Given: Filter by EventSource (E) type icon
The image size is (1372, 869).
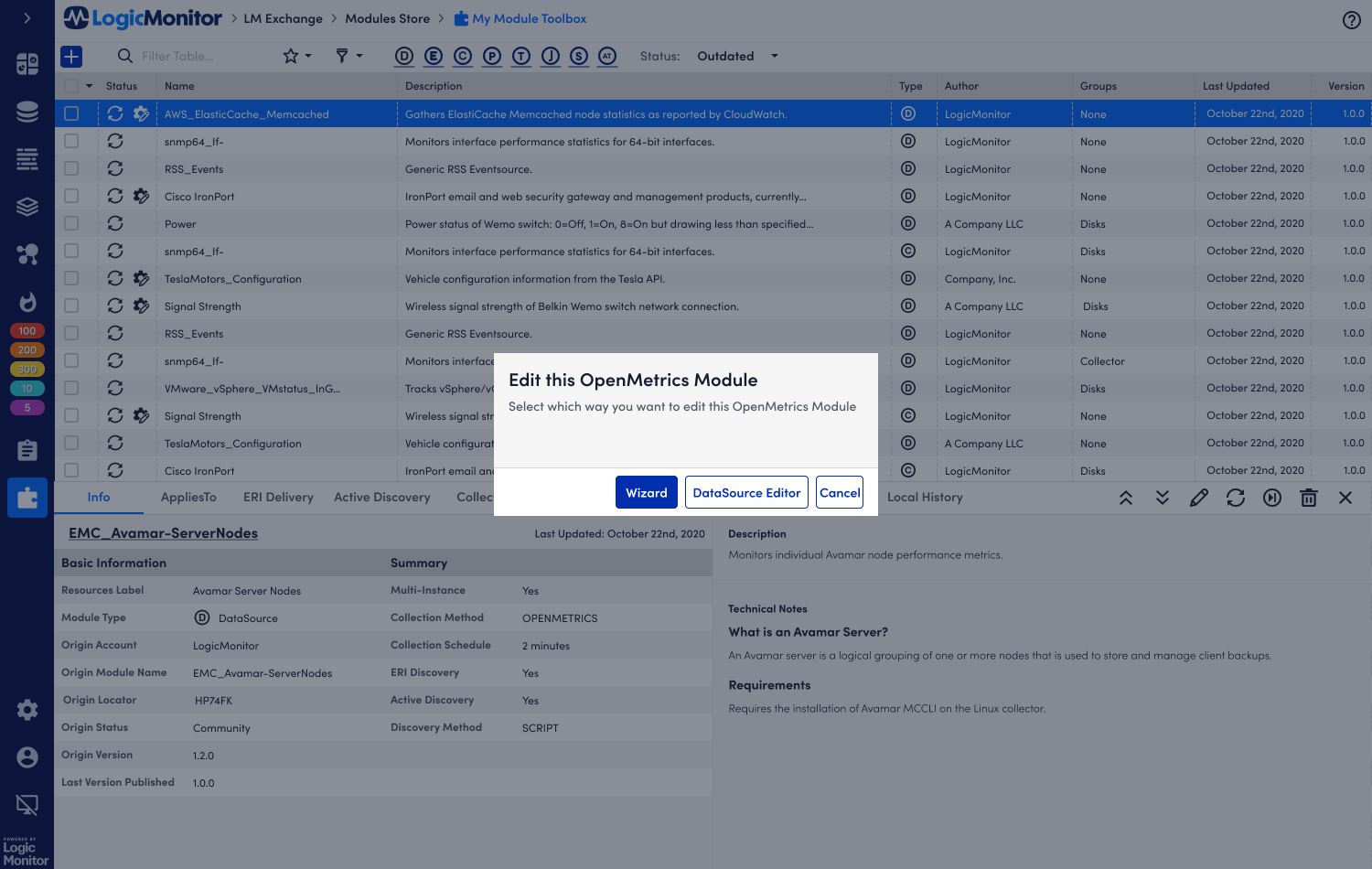Looking at the screenshot, I should click(434, 57).
